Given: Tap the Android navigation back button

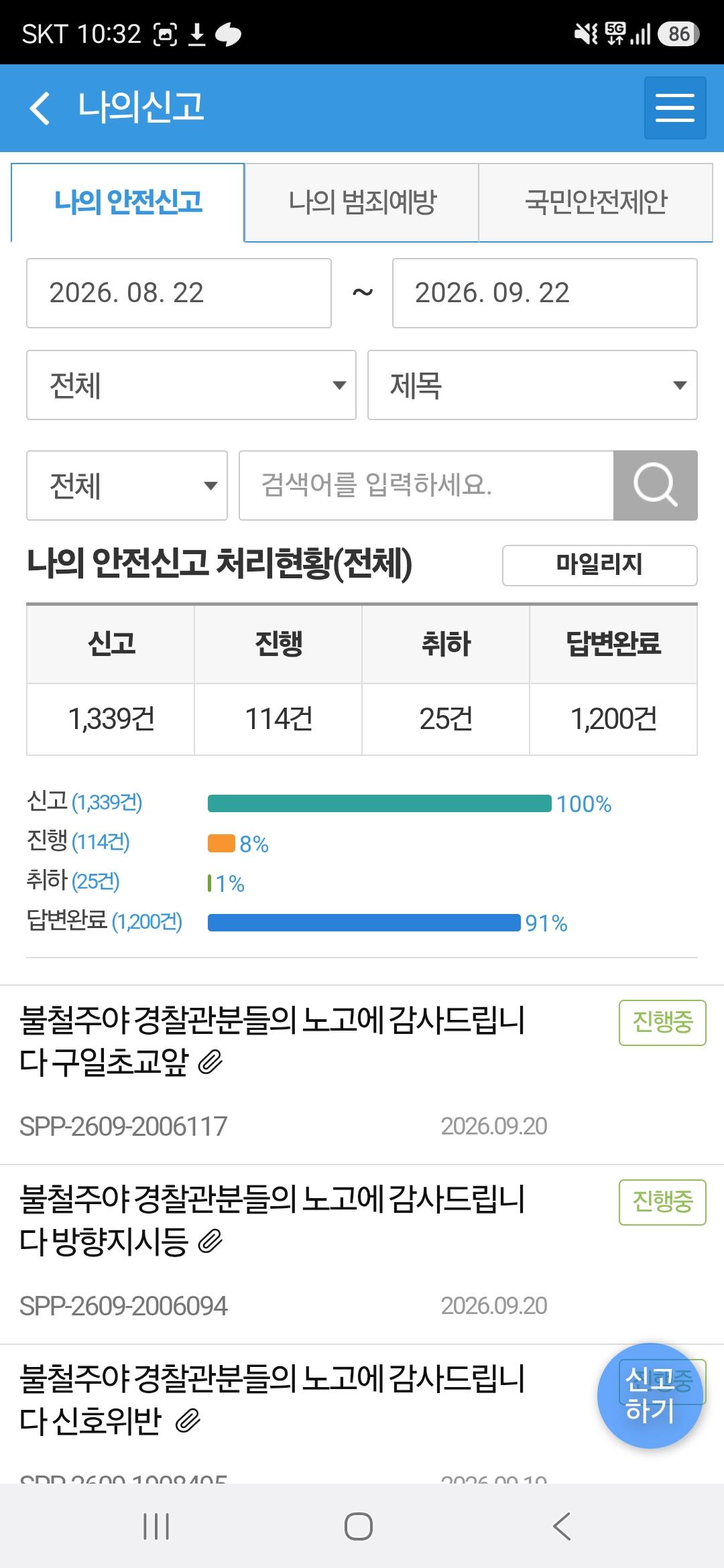Looking at the screenshot, I should [x=562, y=1527].
